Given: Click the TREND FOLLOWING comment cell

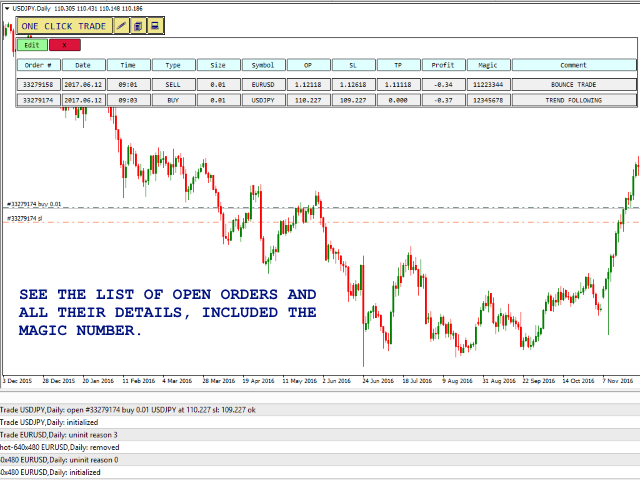Looking at the screenshot, I should [574, 100].
